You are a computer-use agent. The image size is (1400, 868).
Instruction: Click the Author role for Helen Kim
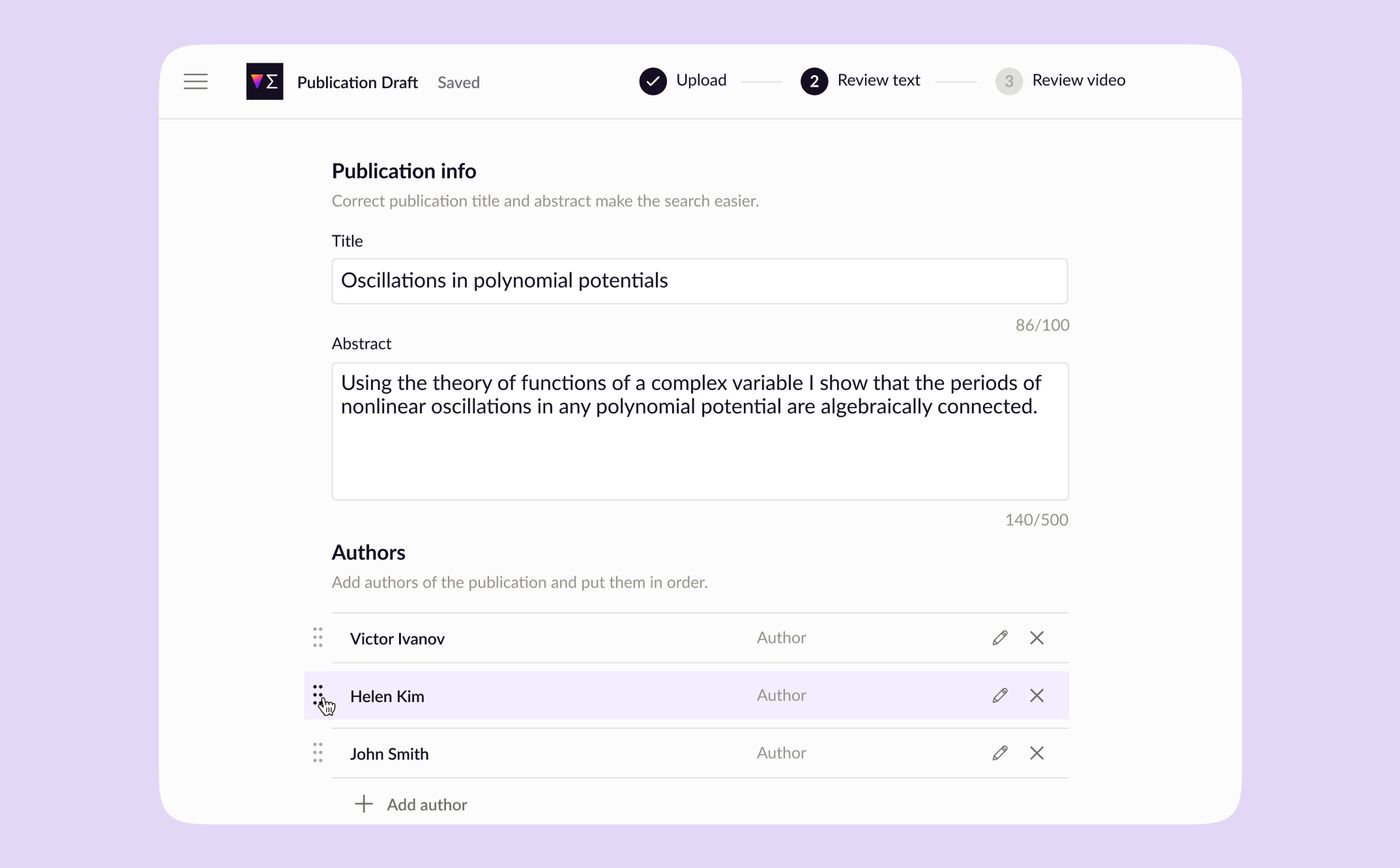(x=781, y=694)
